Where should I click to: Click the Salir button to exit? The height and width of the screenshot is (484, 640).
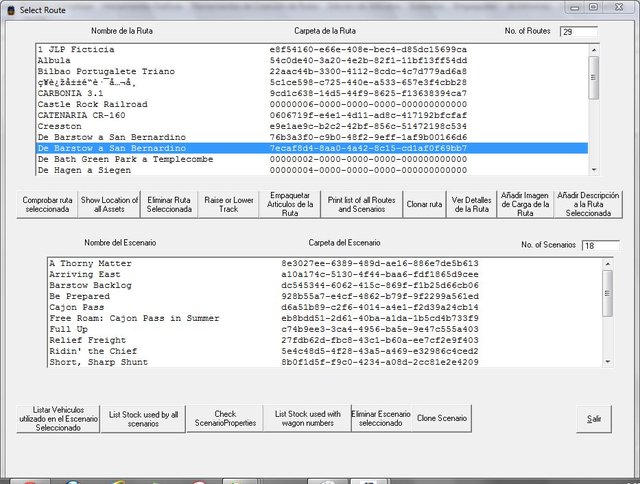click(x=594, y=419)
